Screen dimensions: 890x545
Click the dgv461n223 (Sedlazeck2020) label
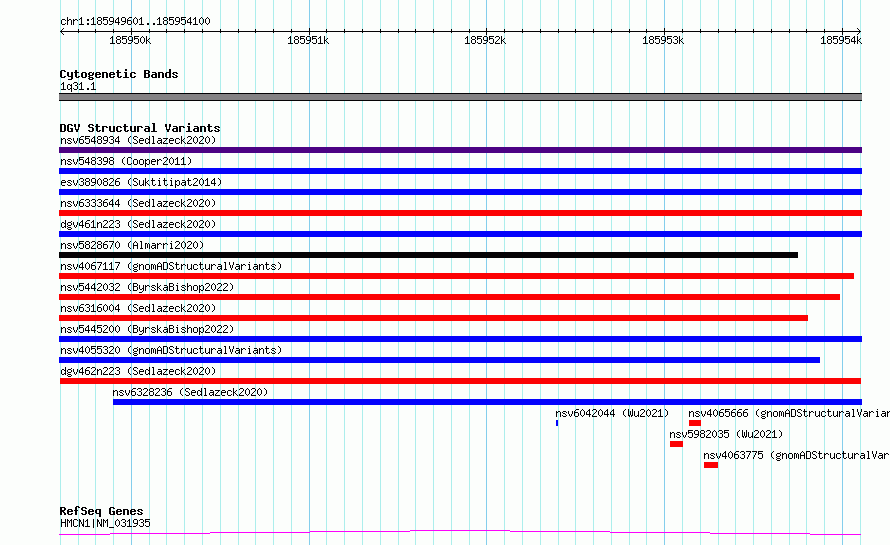pyautogui.click(x=138, y=224)
